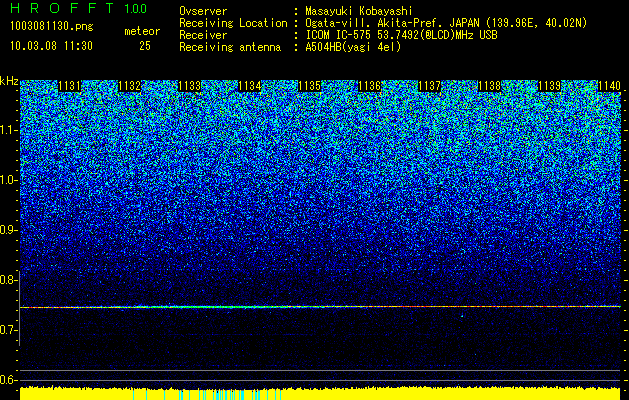
Task: Click the date stamp 10.03.08 11:30
Action: (51, 46)
